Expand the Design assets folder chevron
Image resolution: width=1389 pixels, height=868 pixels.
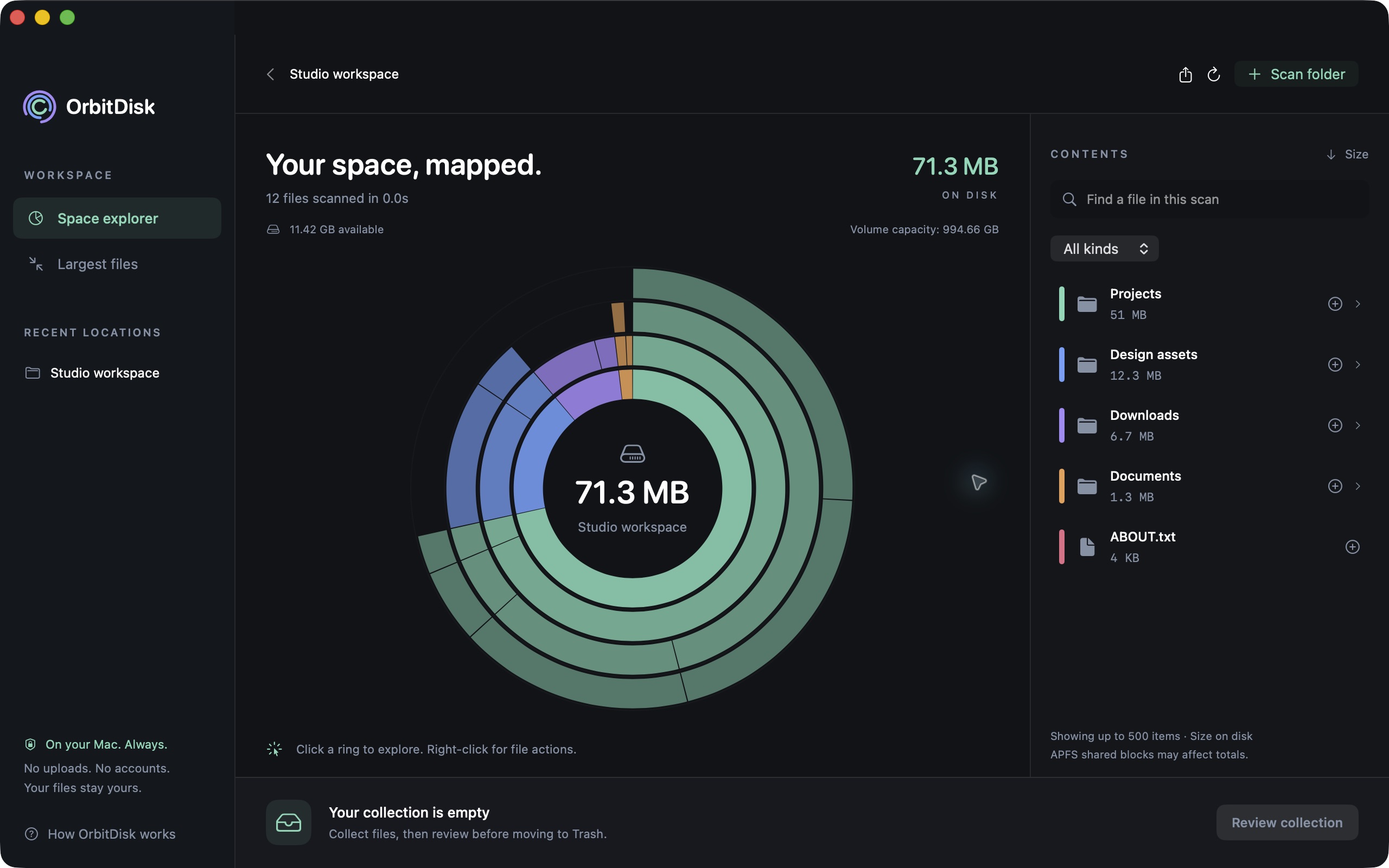(x=1358, y=365)
